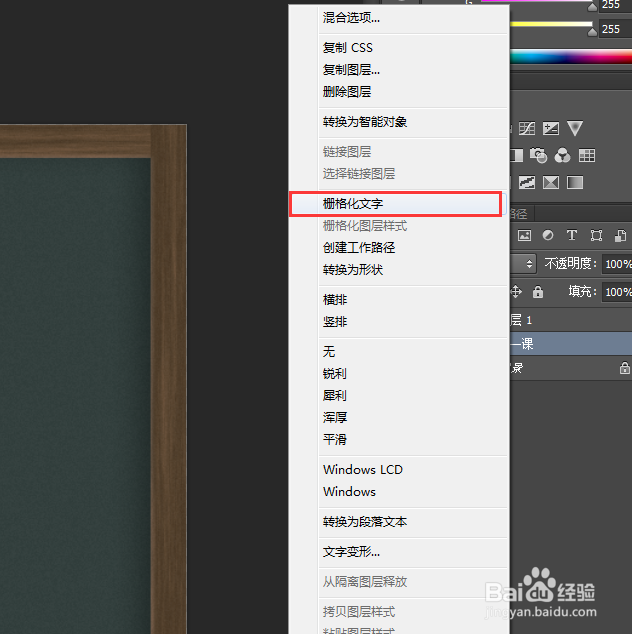
Task: Toggle lock all padlock beside 填充
Action: [x=538, y=291]
